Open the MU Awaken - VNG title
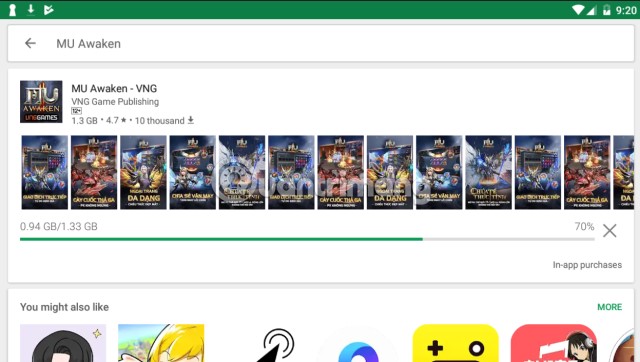 tap(114, 89)
